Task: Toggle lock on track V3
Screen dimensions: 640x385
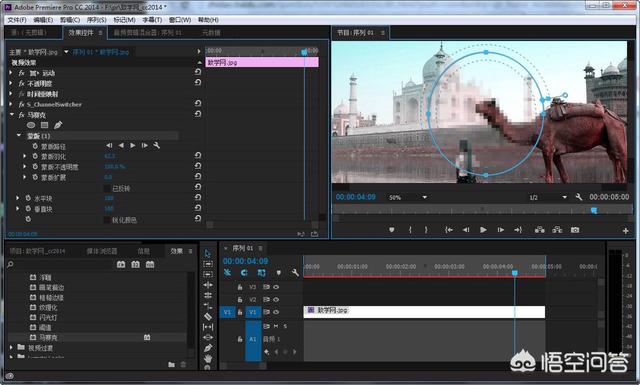Action: pyautogui.click(x=240, y=287)
